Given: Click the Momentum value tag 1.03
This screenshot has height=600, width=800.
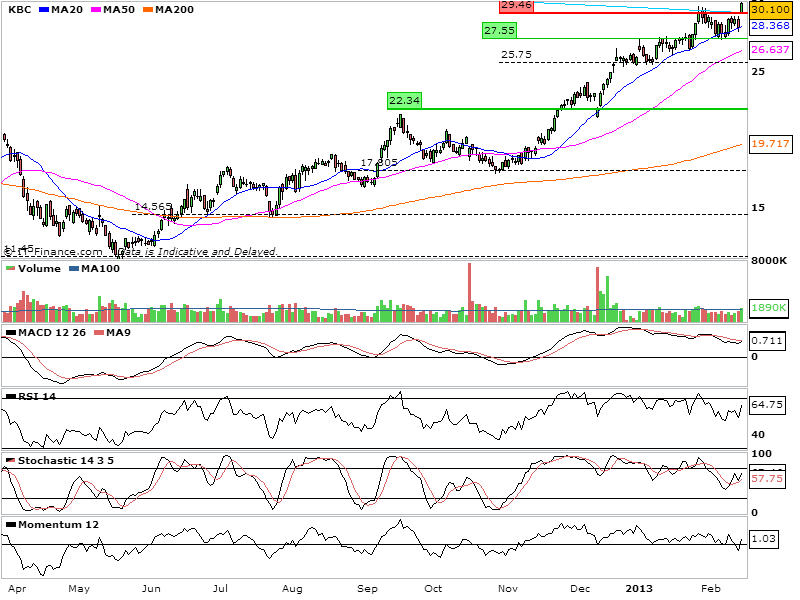Looking at the screenshot, I should [x=764, y=539].
